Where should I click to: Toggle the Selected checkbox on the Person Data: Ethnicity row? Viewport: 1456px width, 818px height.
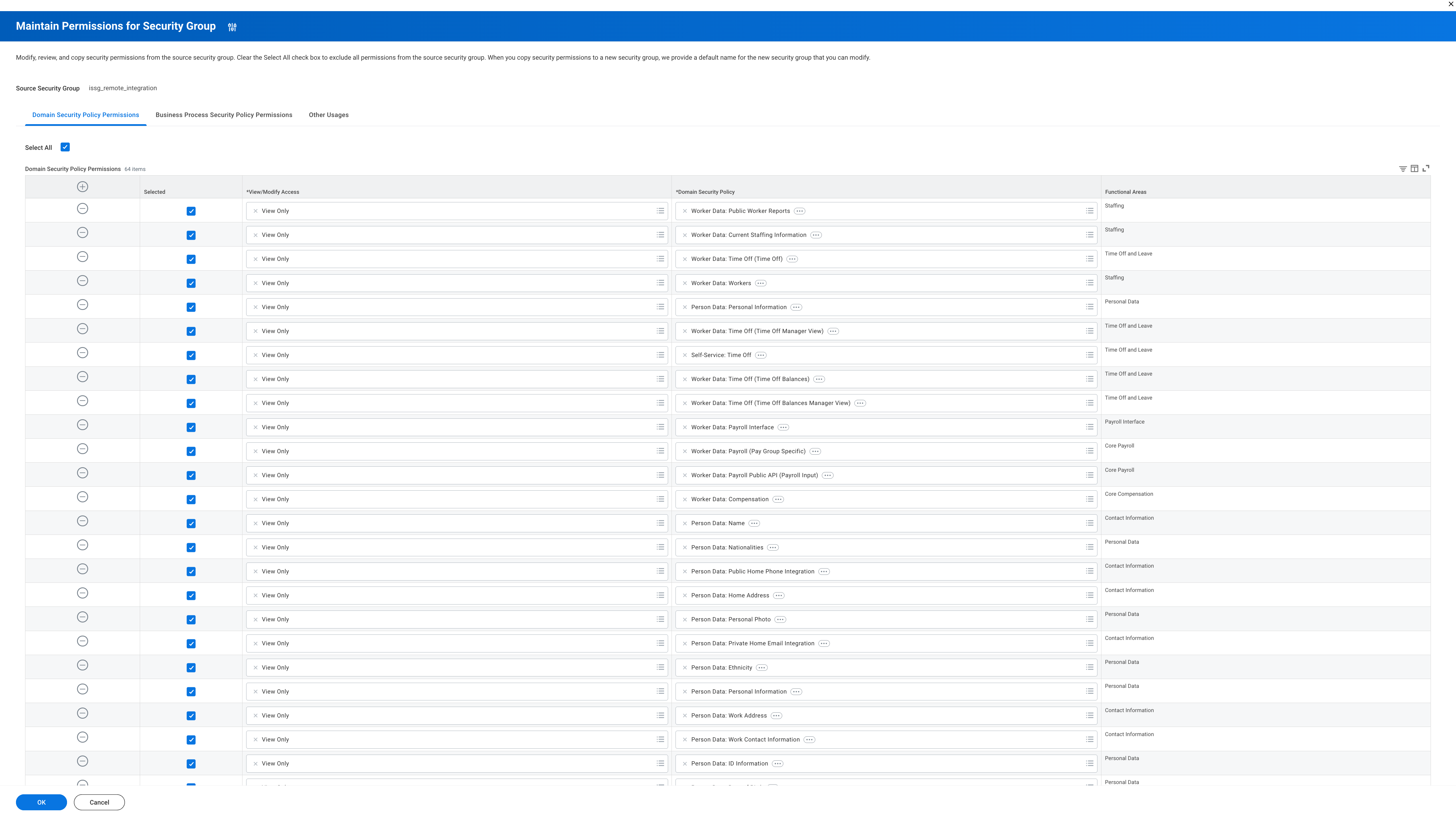tap(191, 668)
